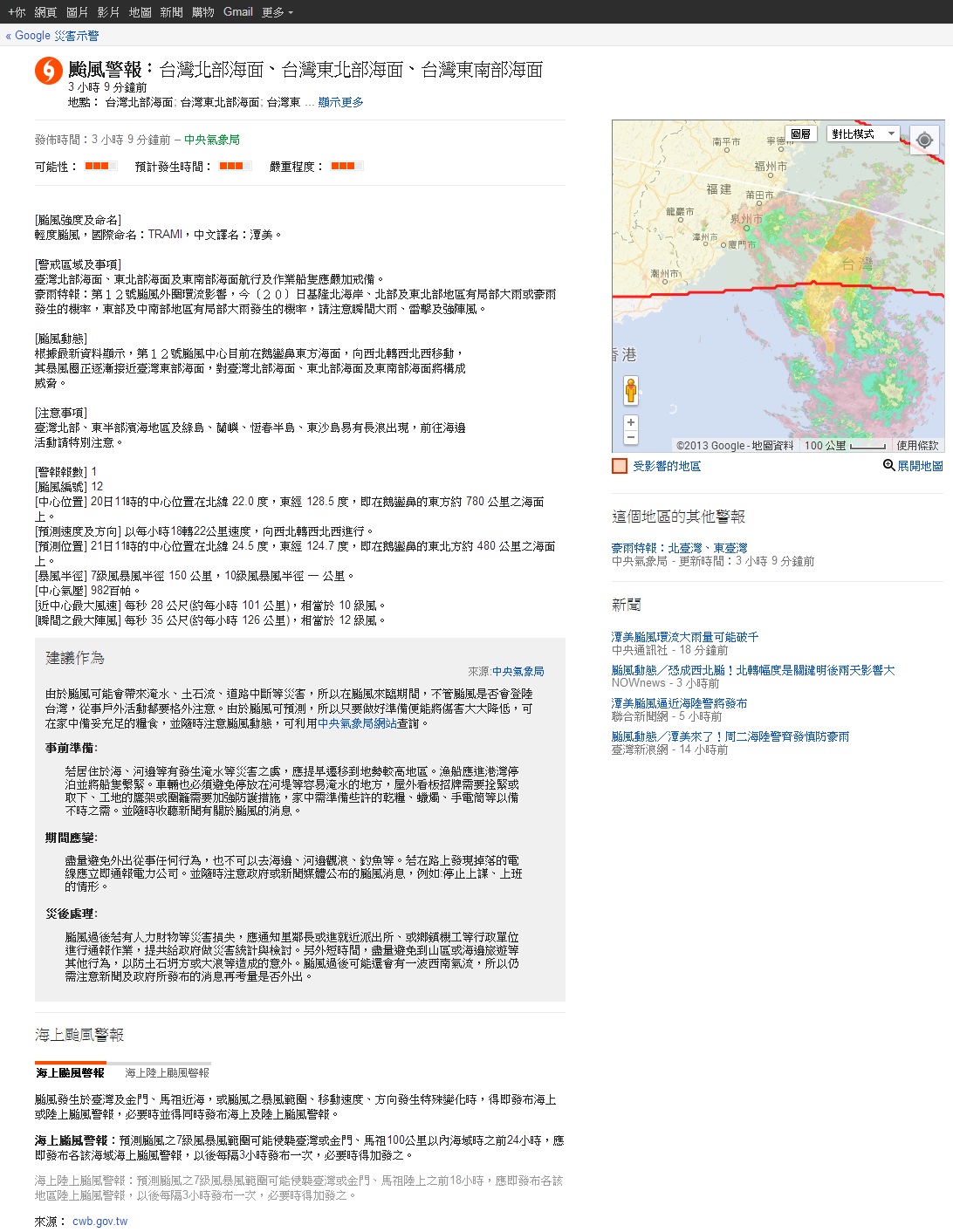Select the Street View pegman on map
The height and width of the screenshot is (1232, 953).
[631, 390]
